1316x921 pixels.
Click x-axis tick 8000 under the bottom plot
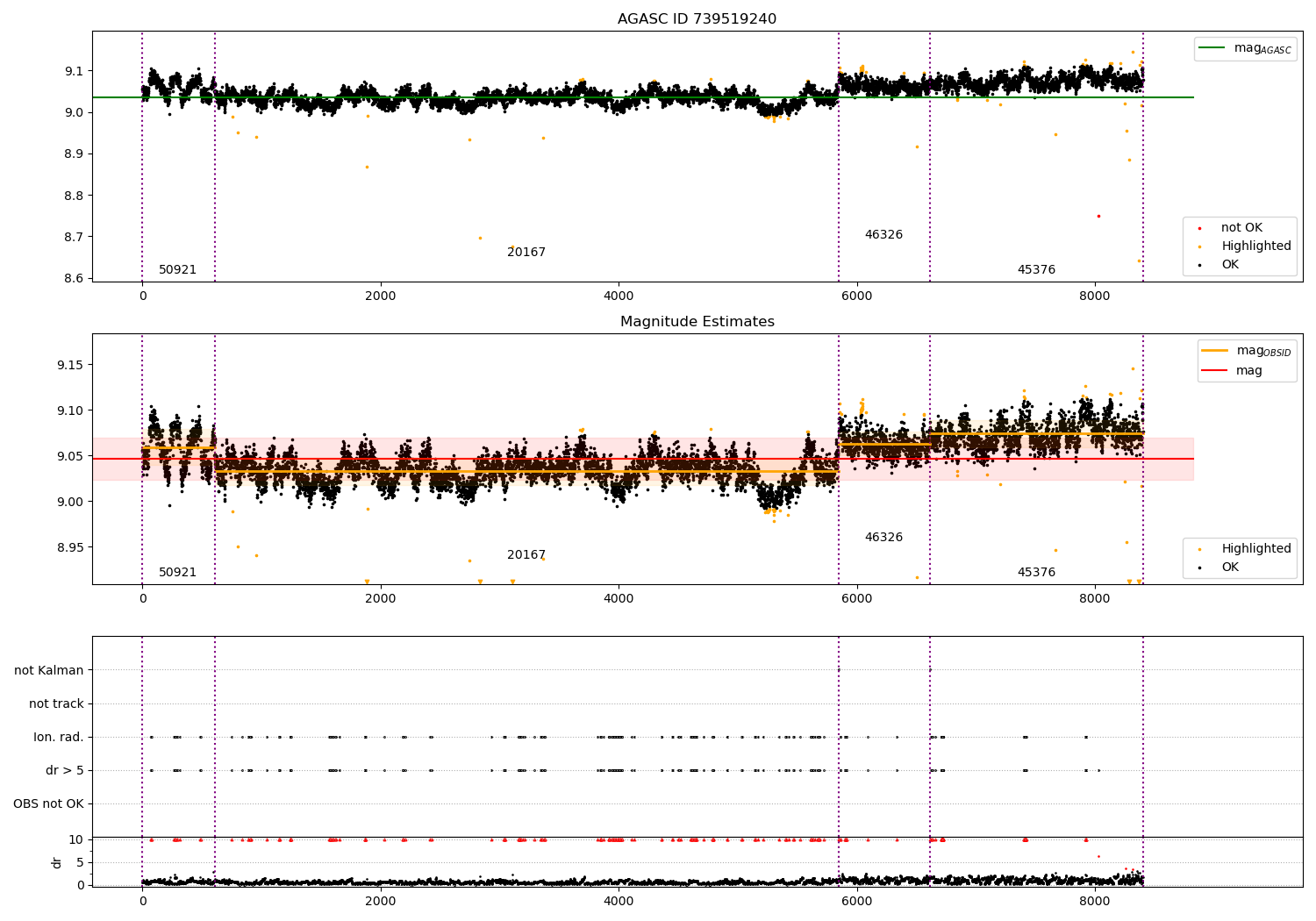[1095, 902]
